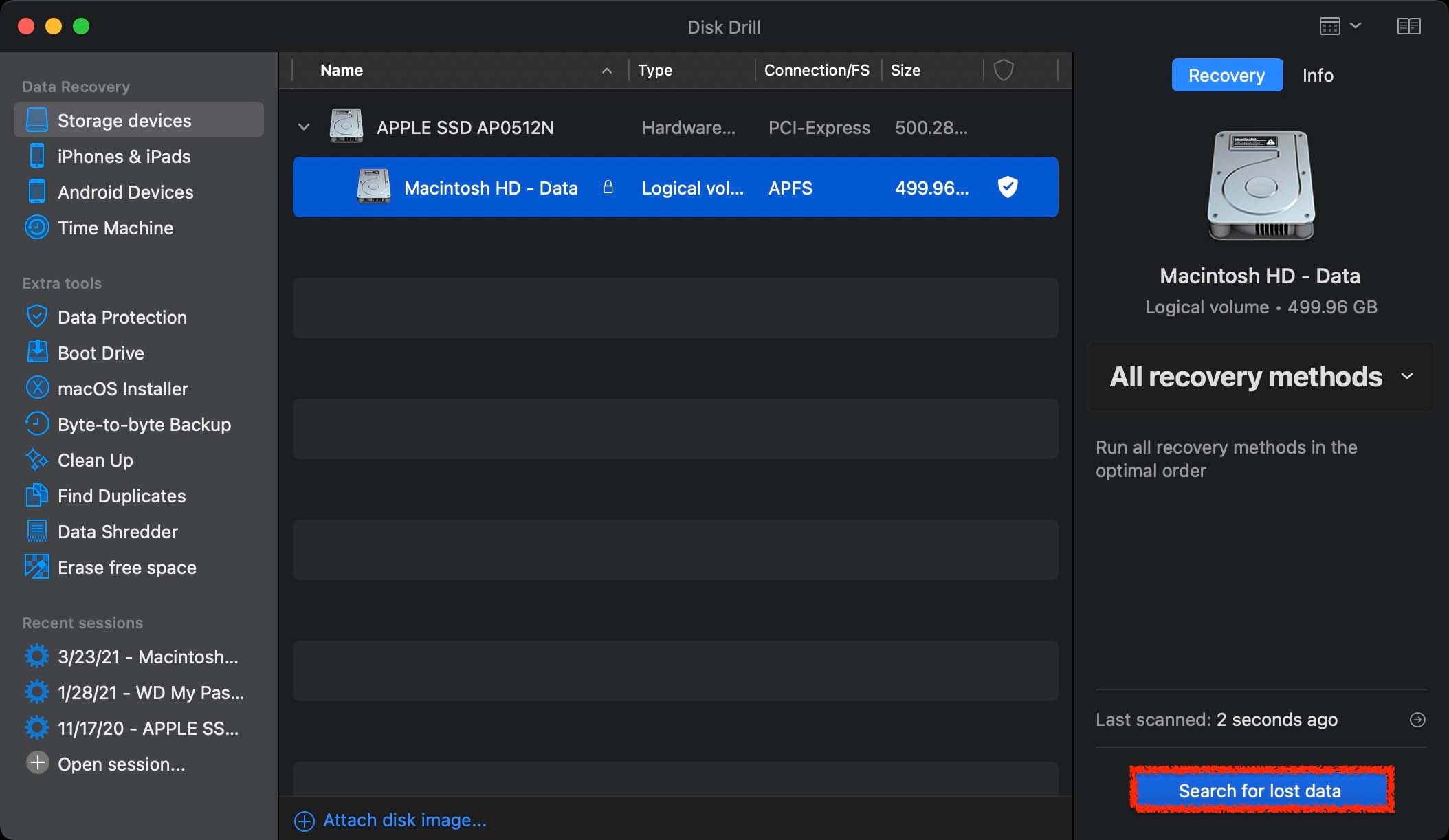Open Storage devices in the sidebar
Screen dimensions: 1449x840
(x=138, y=120)
